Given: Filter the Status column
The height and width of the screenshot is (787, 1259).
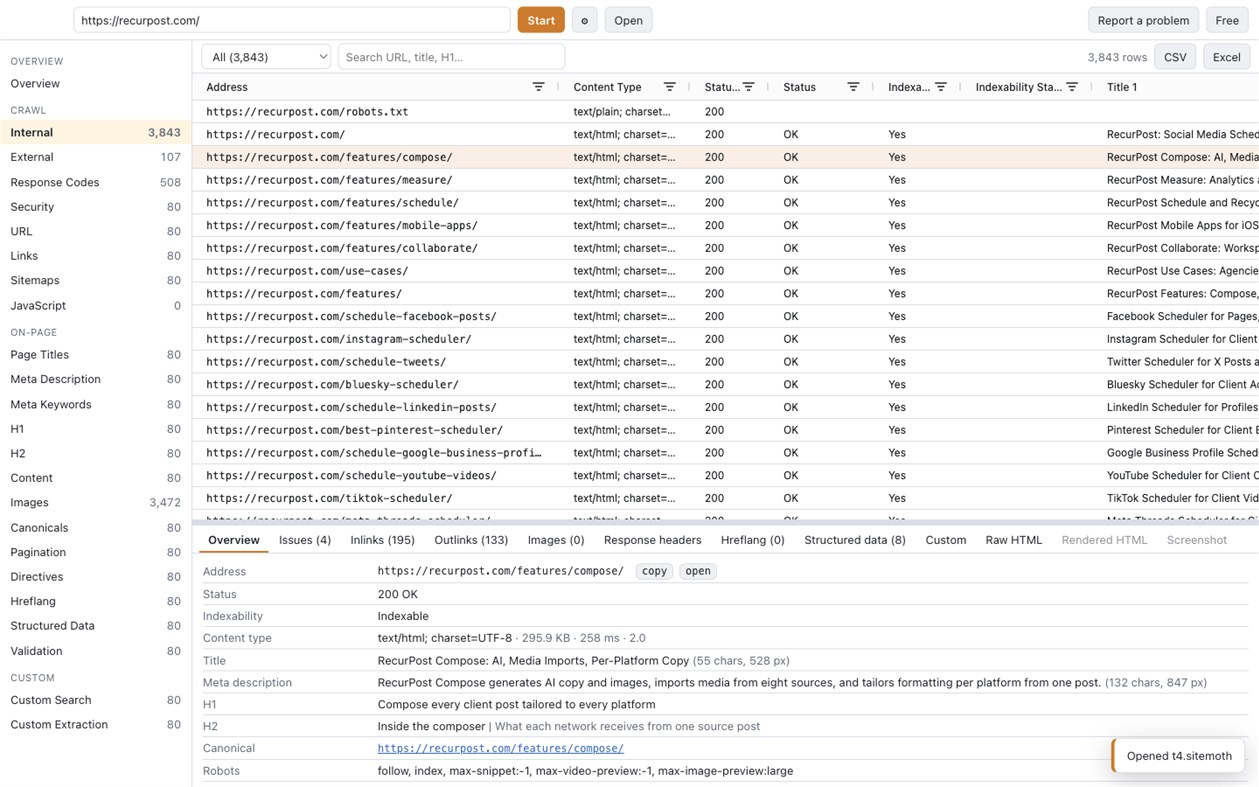Looking at the screenshot, I should [x=853, y=87].
